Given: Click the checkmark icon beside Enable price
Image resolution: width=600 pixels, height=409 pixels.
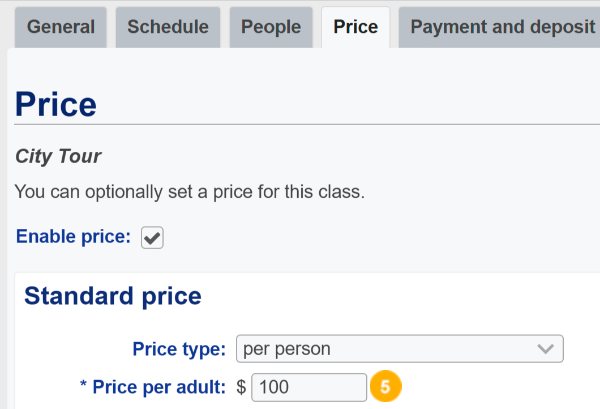Looking at the screenshot, I should click(x=152, y=238).
